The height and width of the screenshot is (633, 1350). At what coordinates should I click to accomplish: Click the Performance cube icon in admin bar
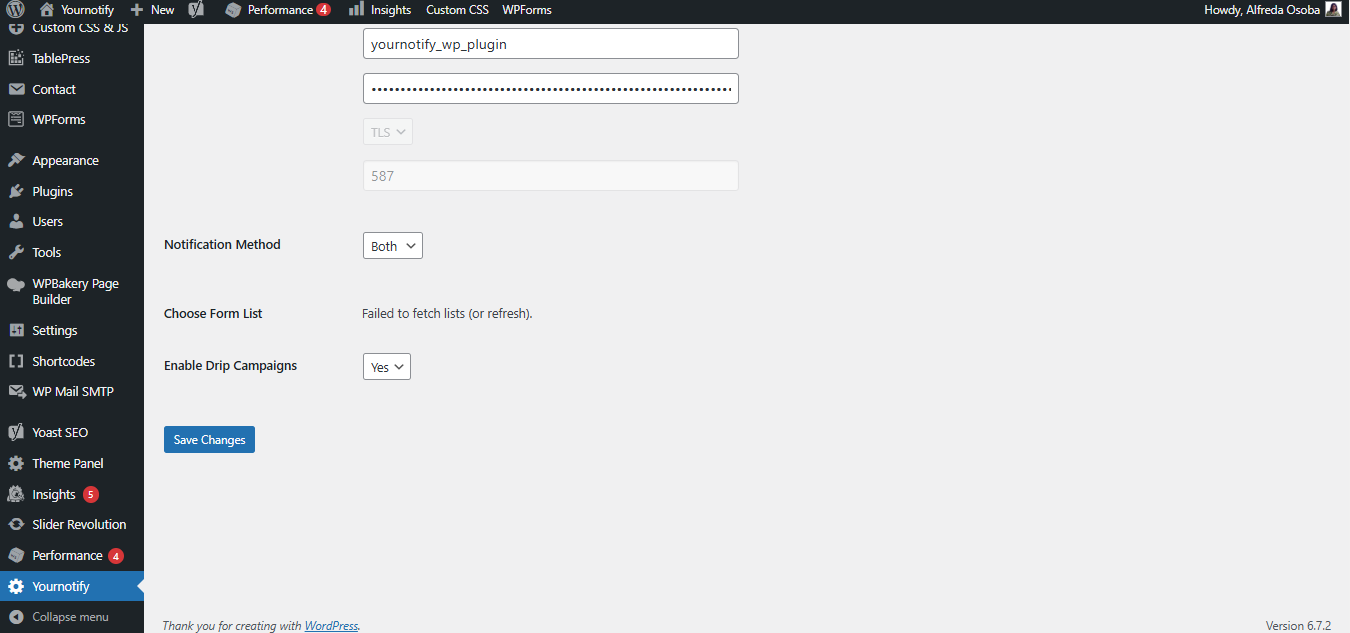[x=233, y=9]
